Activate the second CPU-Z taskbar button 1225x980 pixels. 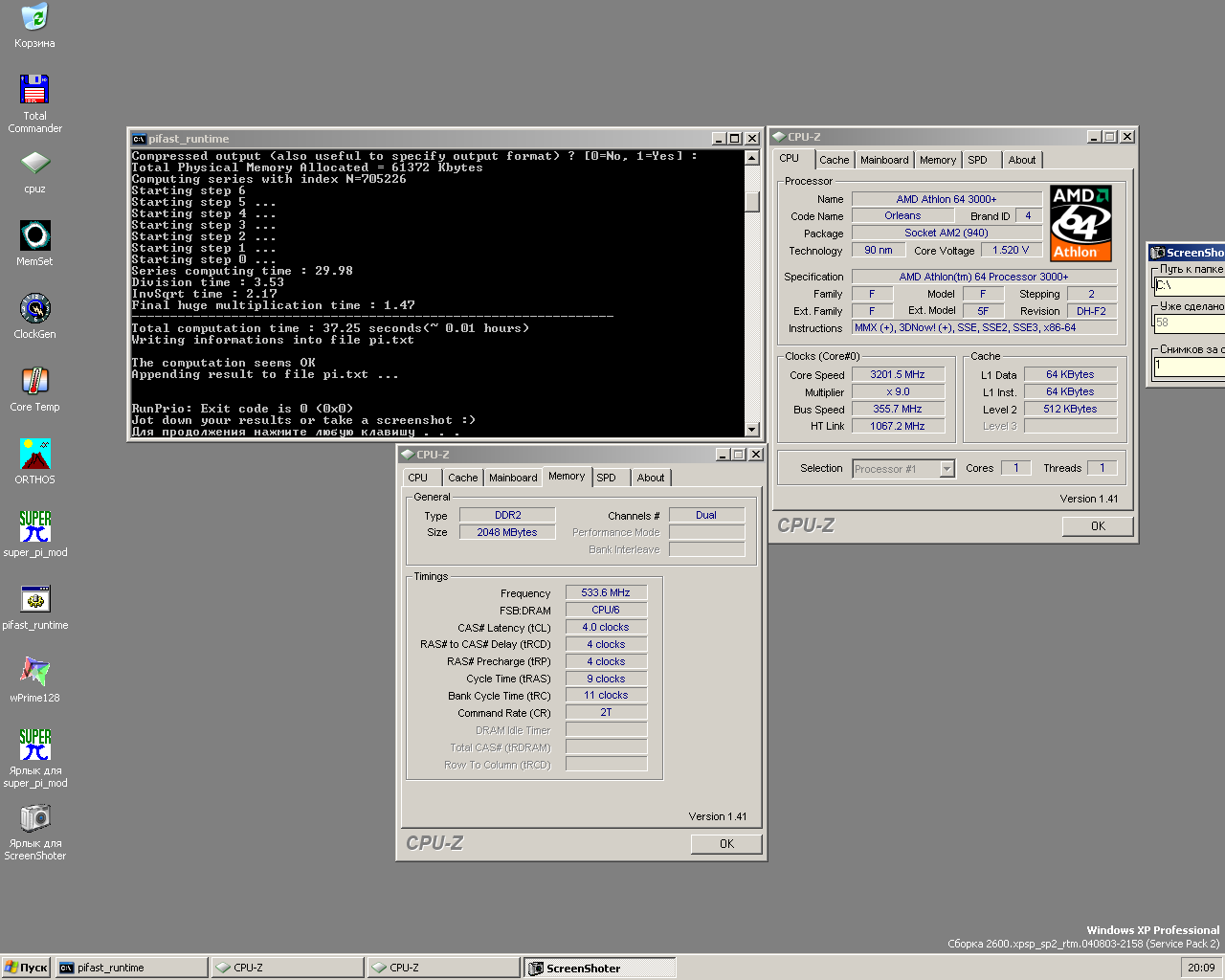click(x=444, y=968)
